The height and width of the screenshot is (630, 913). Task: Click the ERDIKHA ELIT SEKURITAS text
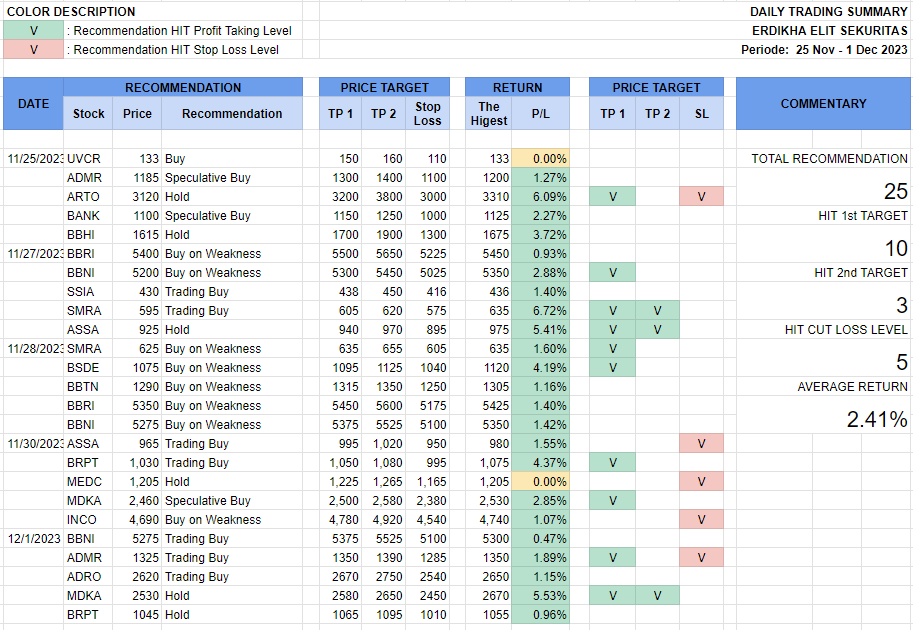pos(829,31)
